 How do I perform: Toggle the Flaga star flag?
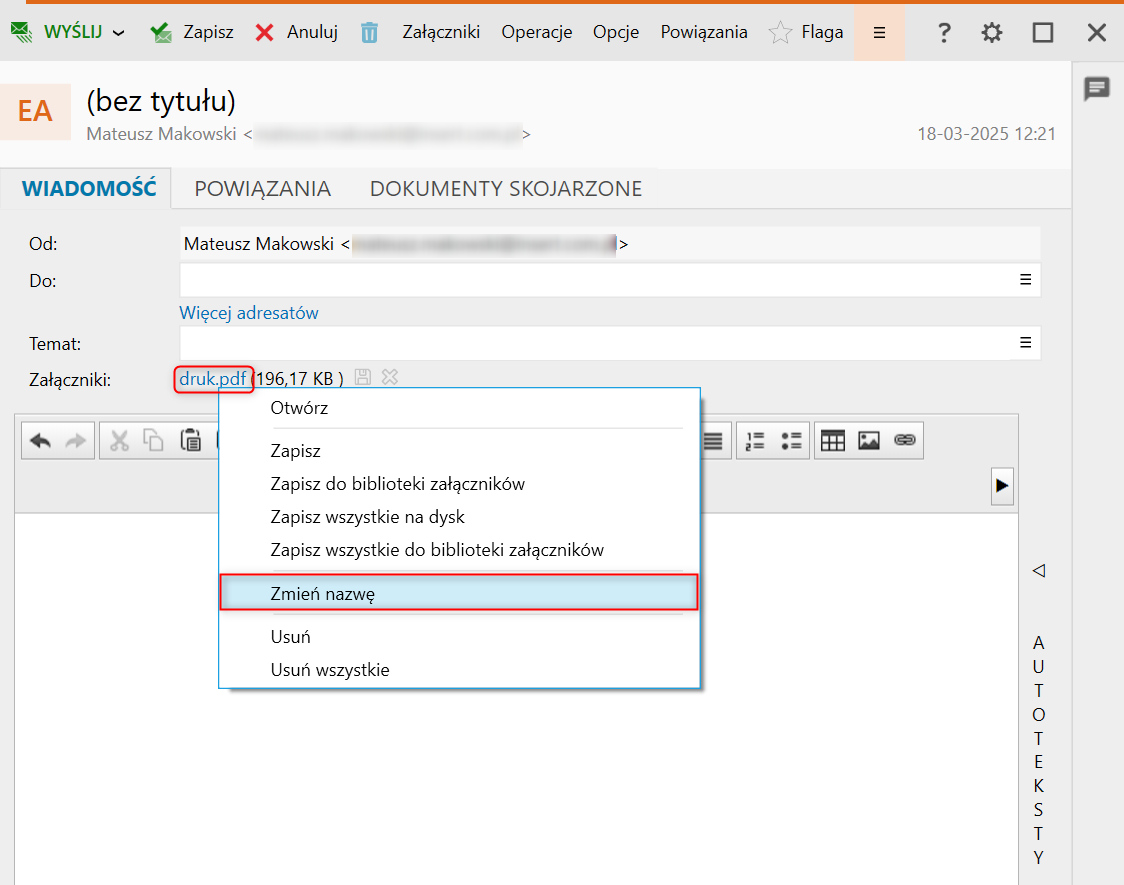point(806,32)
